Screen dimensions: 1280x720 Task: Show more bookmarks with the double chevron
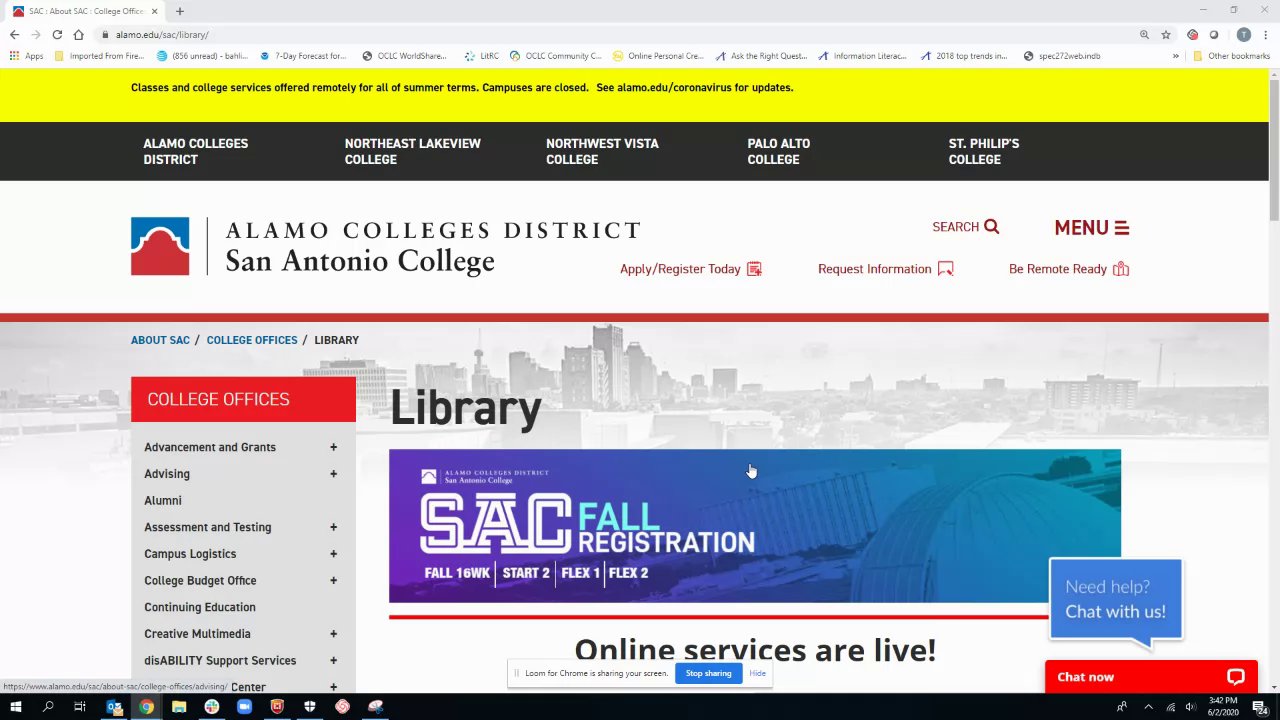(1176, 56)
